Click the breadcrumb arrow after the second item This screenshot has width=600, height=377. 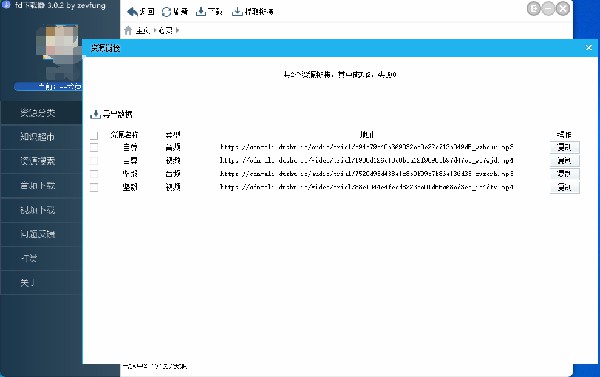(177, 30)
